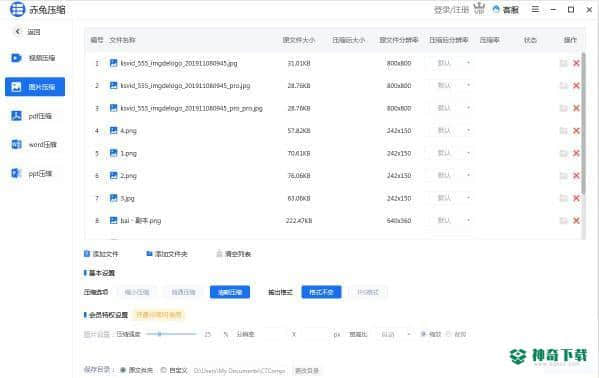Open folder icon for 3.jpg row
The height and width of the screenshot is (378, 599).
tap(564, 198)
